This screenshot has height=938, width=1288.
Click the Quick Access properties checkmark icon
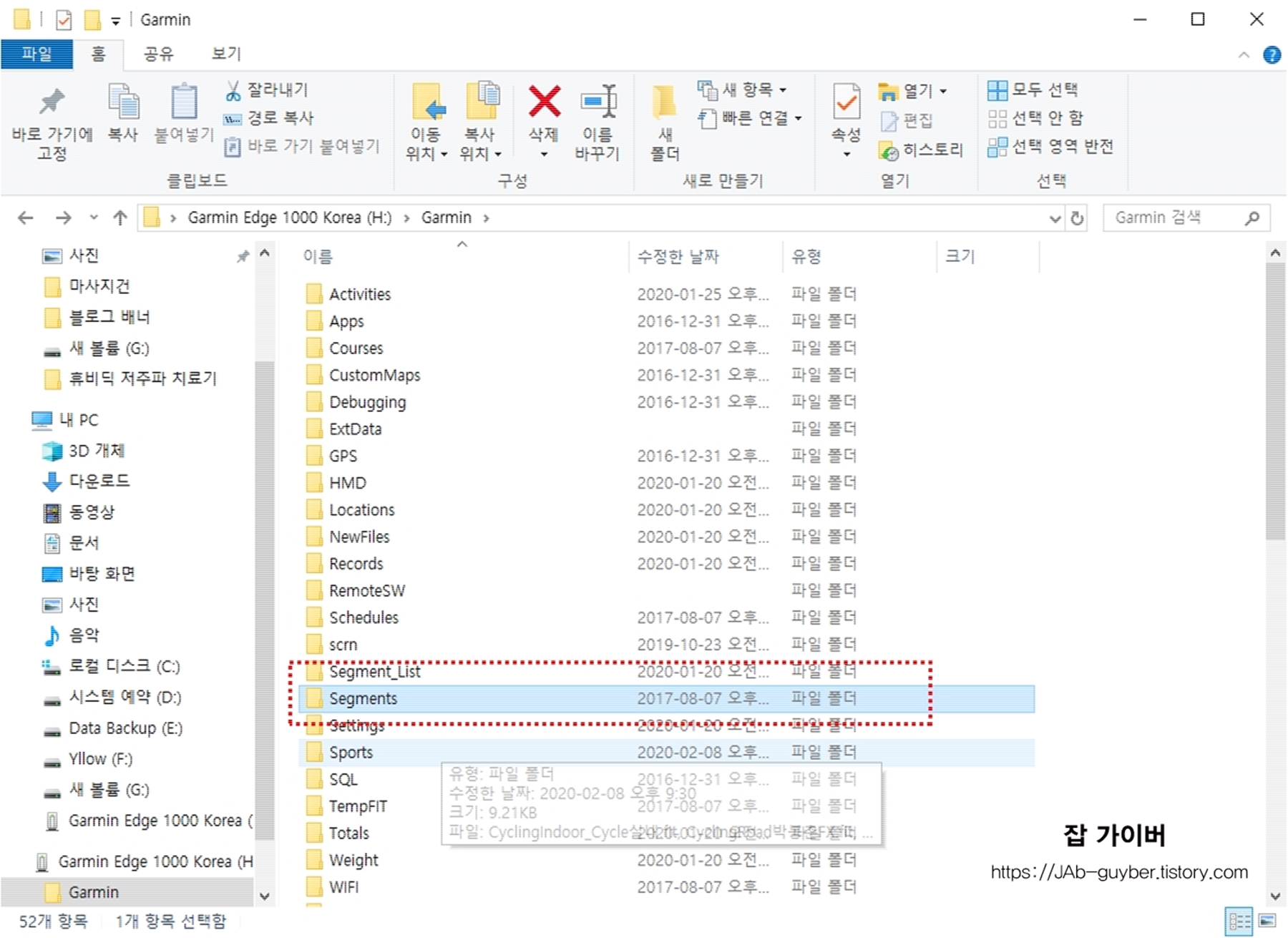point(64,19)
